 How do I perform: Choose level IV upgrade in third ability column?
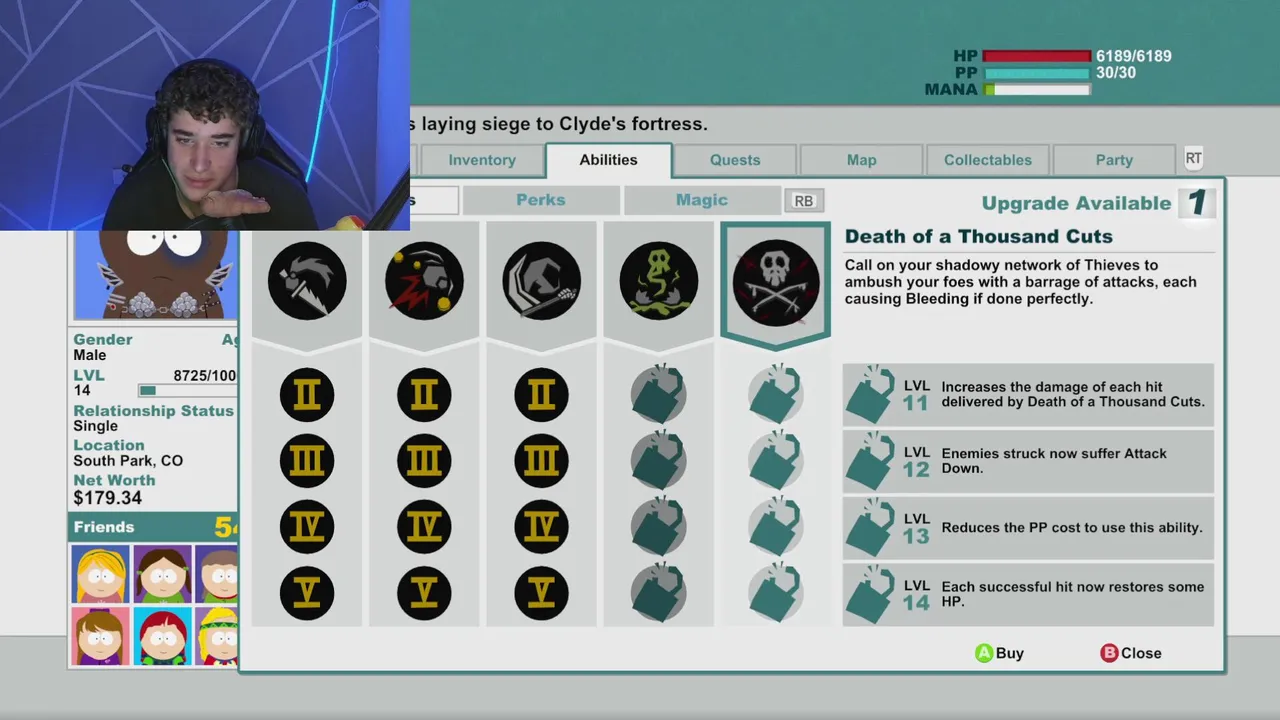click(541, 526)
